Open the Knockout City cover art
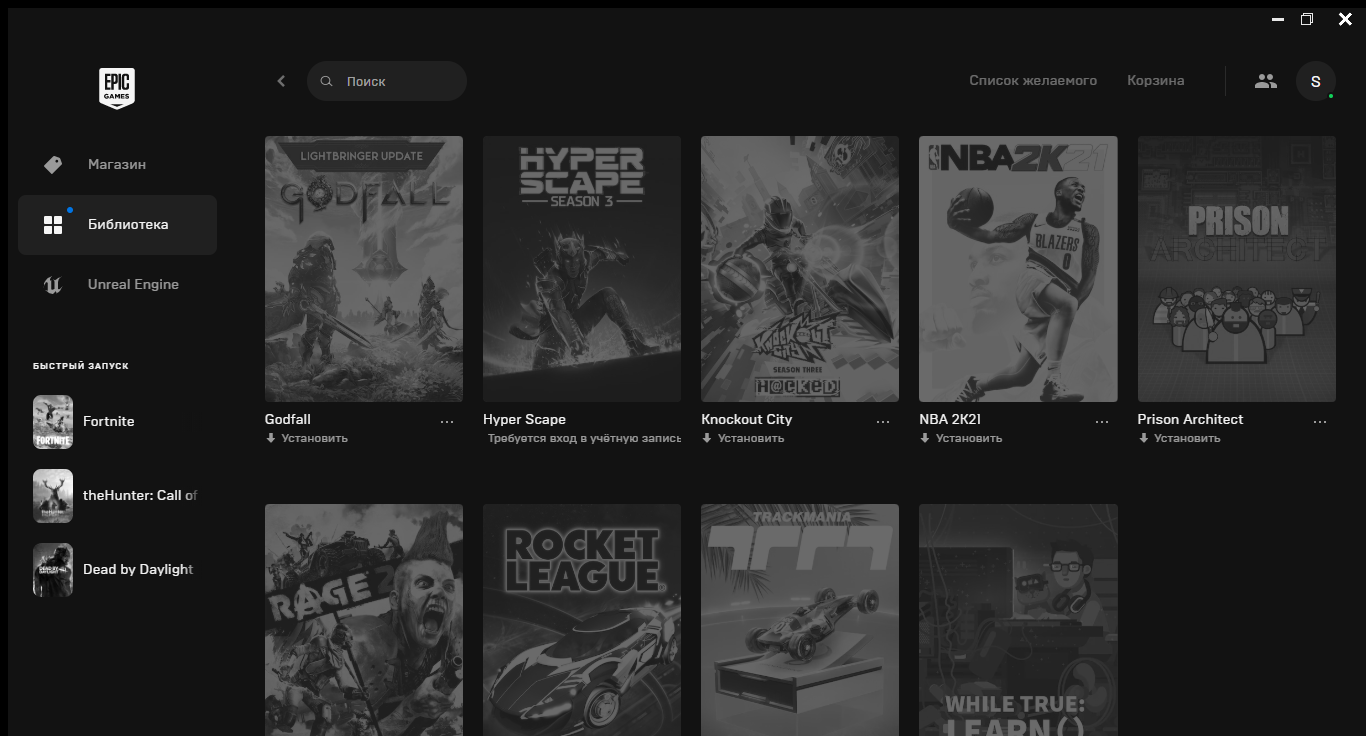Screen dimensions: 1366x736 (x=800, y=269)
